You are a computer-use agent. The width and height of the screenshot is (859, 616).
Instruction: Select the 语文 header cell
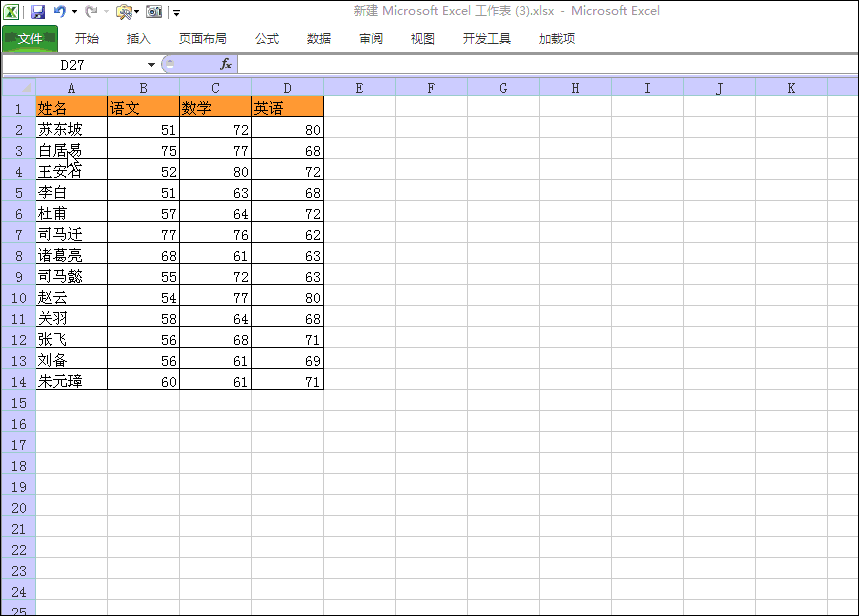128,107
